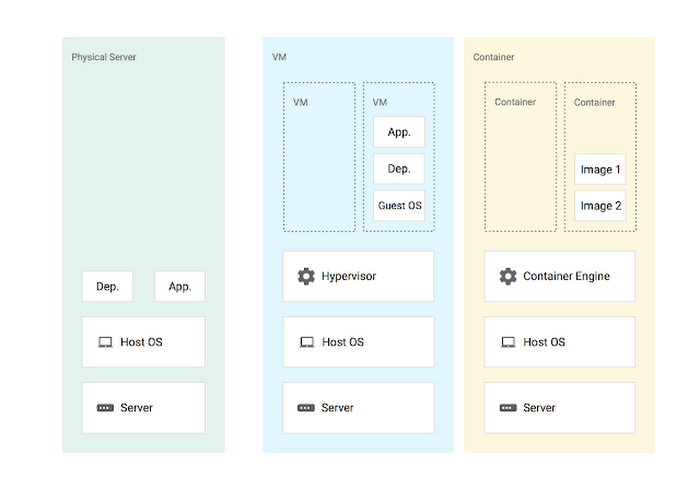This screenshot has height=489, width=700.
Task: Click the Image 1 box
Action: 600,169
